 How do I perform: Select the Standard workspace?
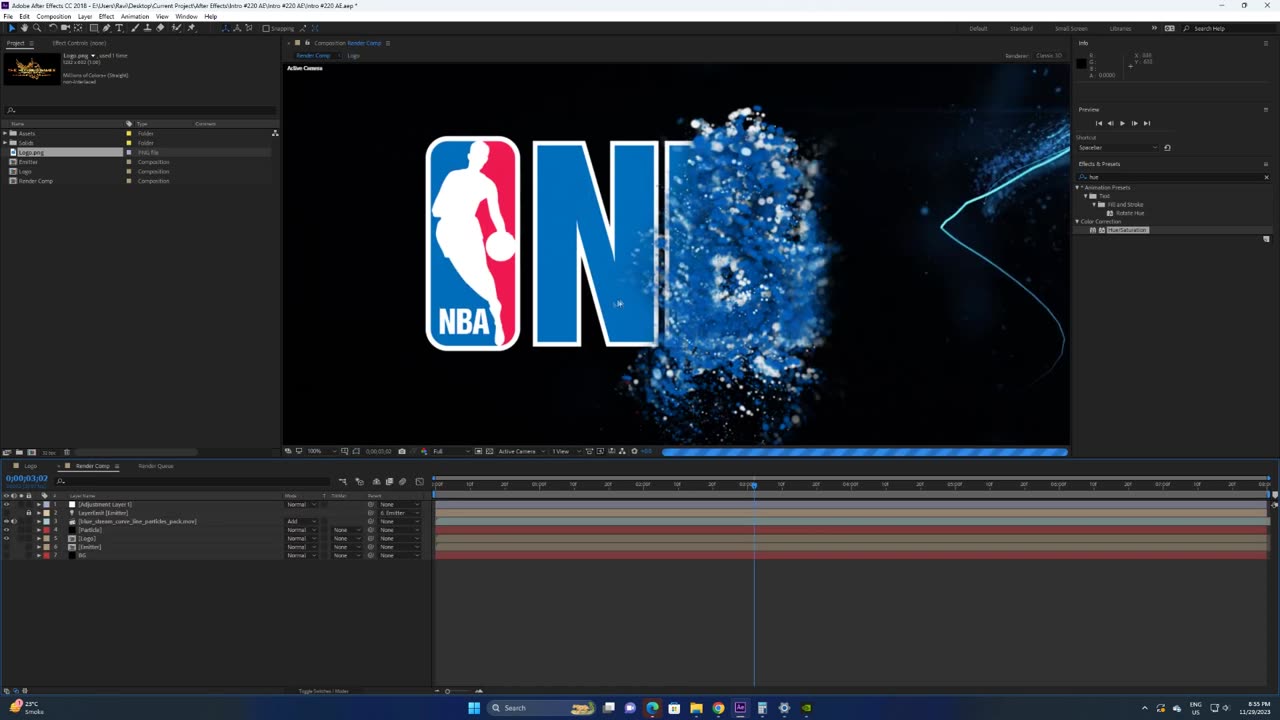coord(1021,28)
